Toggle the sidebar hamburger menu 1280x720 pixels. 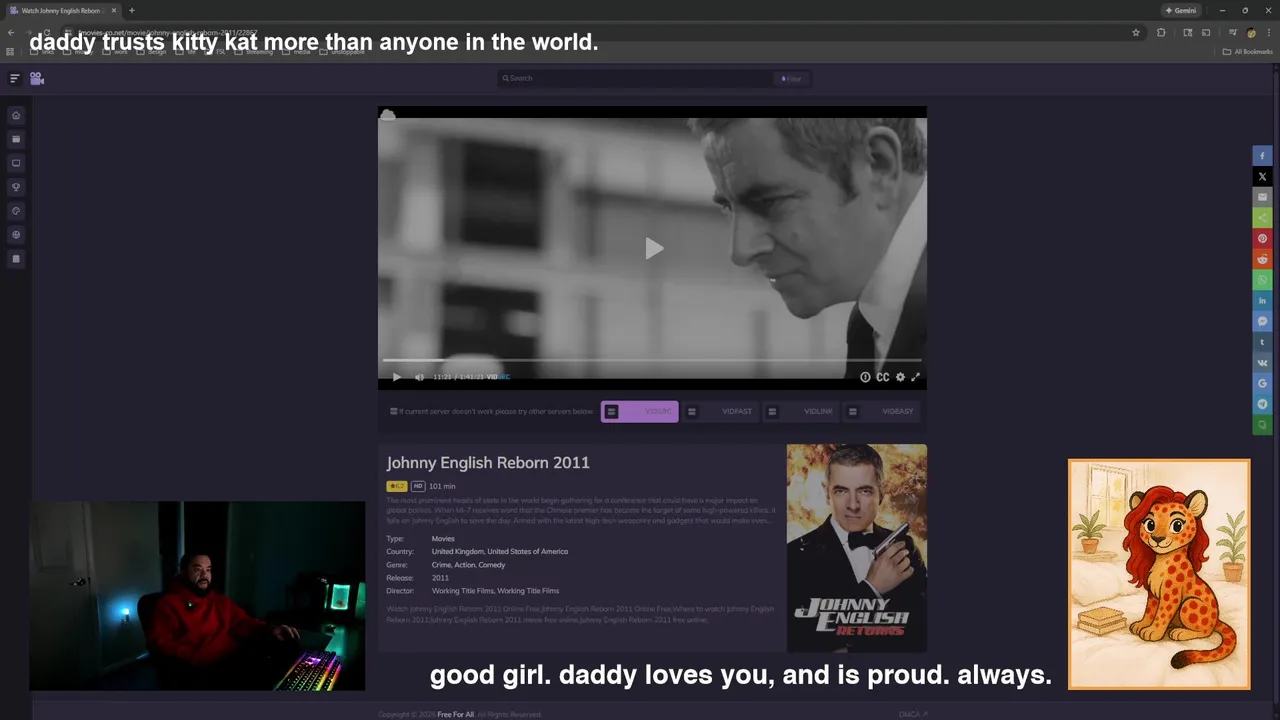(14, 78)
